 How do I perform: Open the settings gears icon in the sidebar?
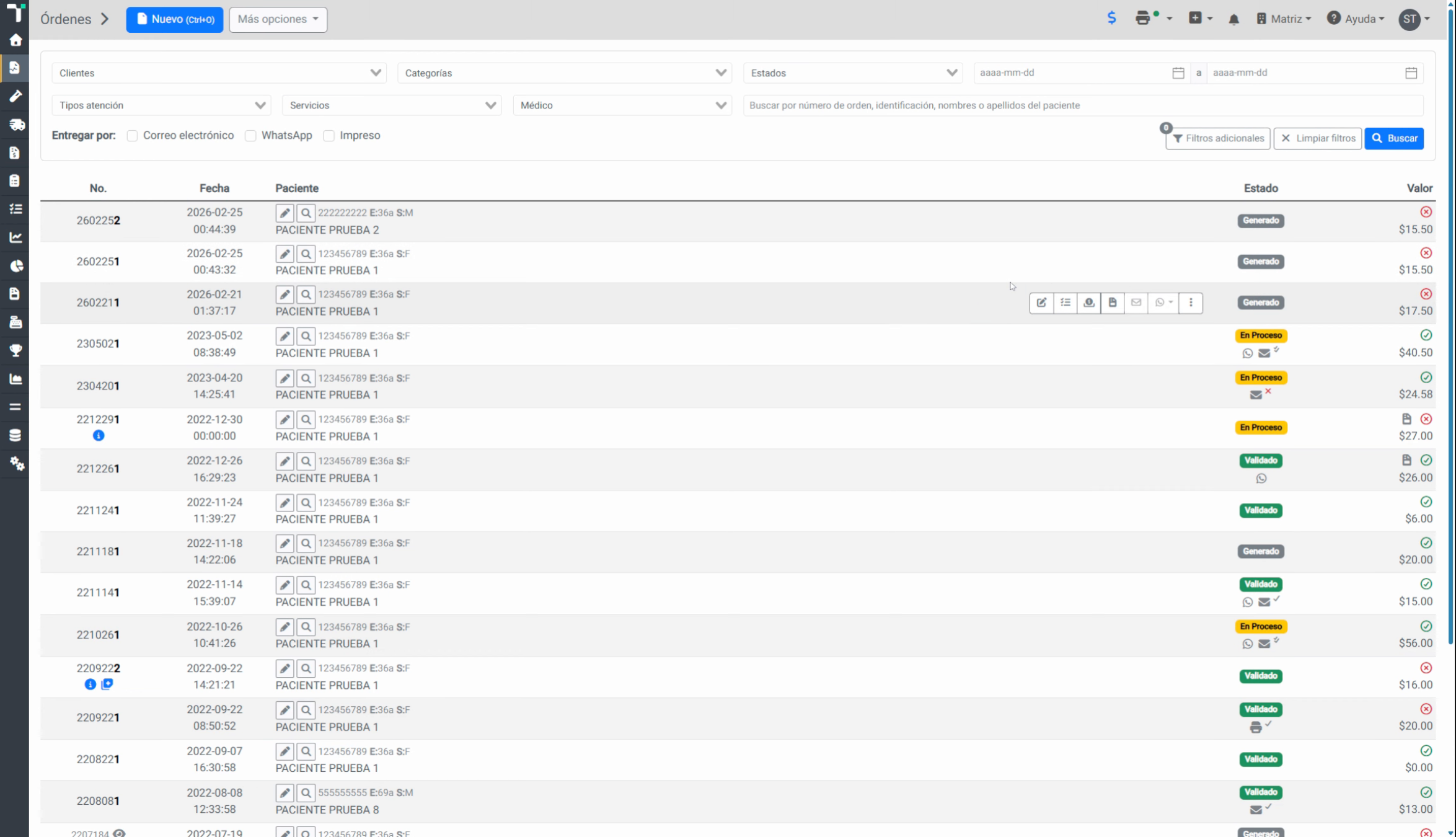click(x=17, y=464)
